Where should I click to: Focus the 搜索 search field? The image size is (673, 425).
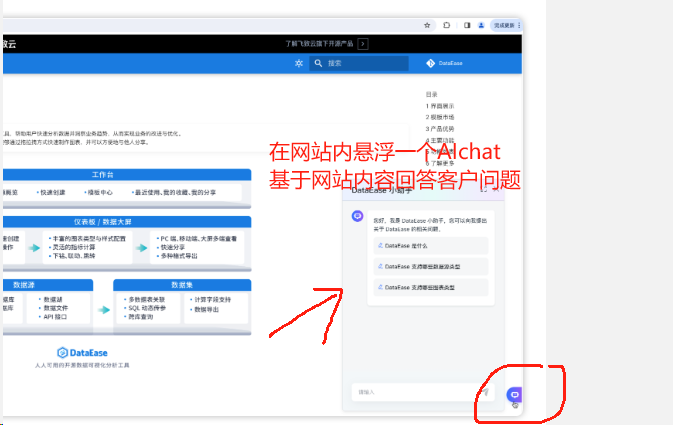359,63
